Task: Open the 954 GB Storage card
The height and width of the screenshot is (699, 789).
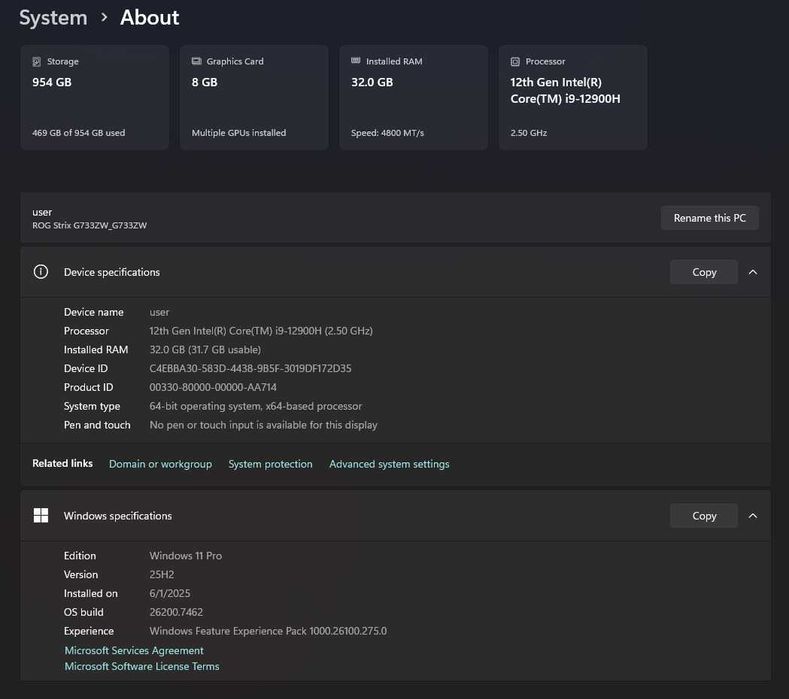Action: click(94, 98)
